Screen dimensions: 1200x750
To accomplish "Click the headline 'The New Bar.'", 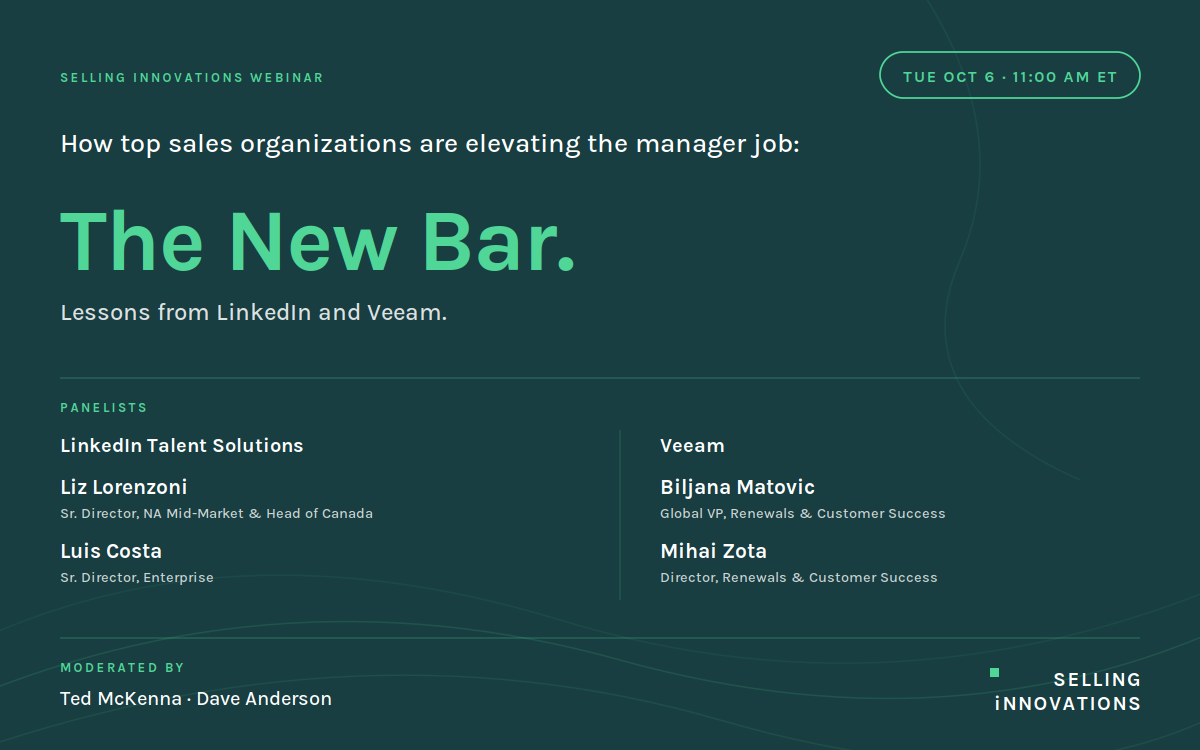I will coord(318,241).
